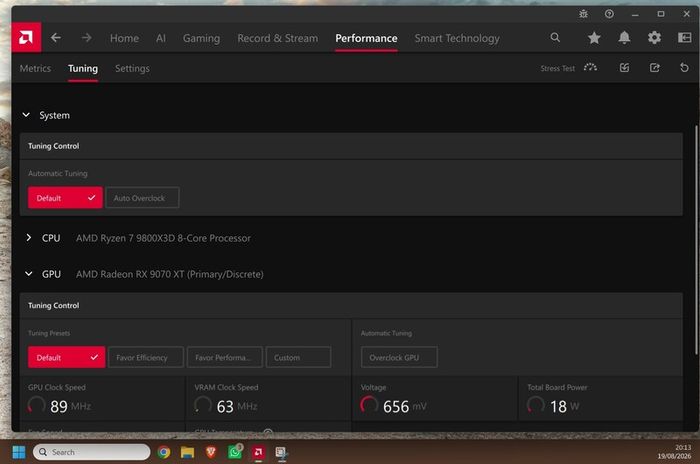This screenshot has width=700, height=464.
Task: Click AMD Software taskbar icon
Action: 258,452
